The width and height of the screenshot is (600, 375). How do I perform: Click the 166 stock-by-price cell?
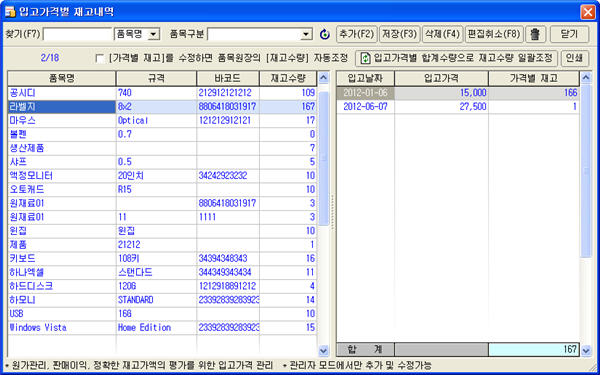point(534,93)
